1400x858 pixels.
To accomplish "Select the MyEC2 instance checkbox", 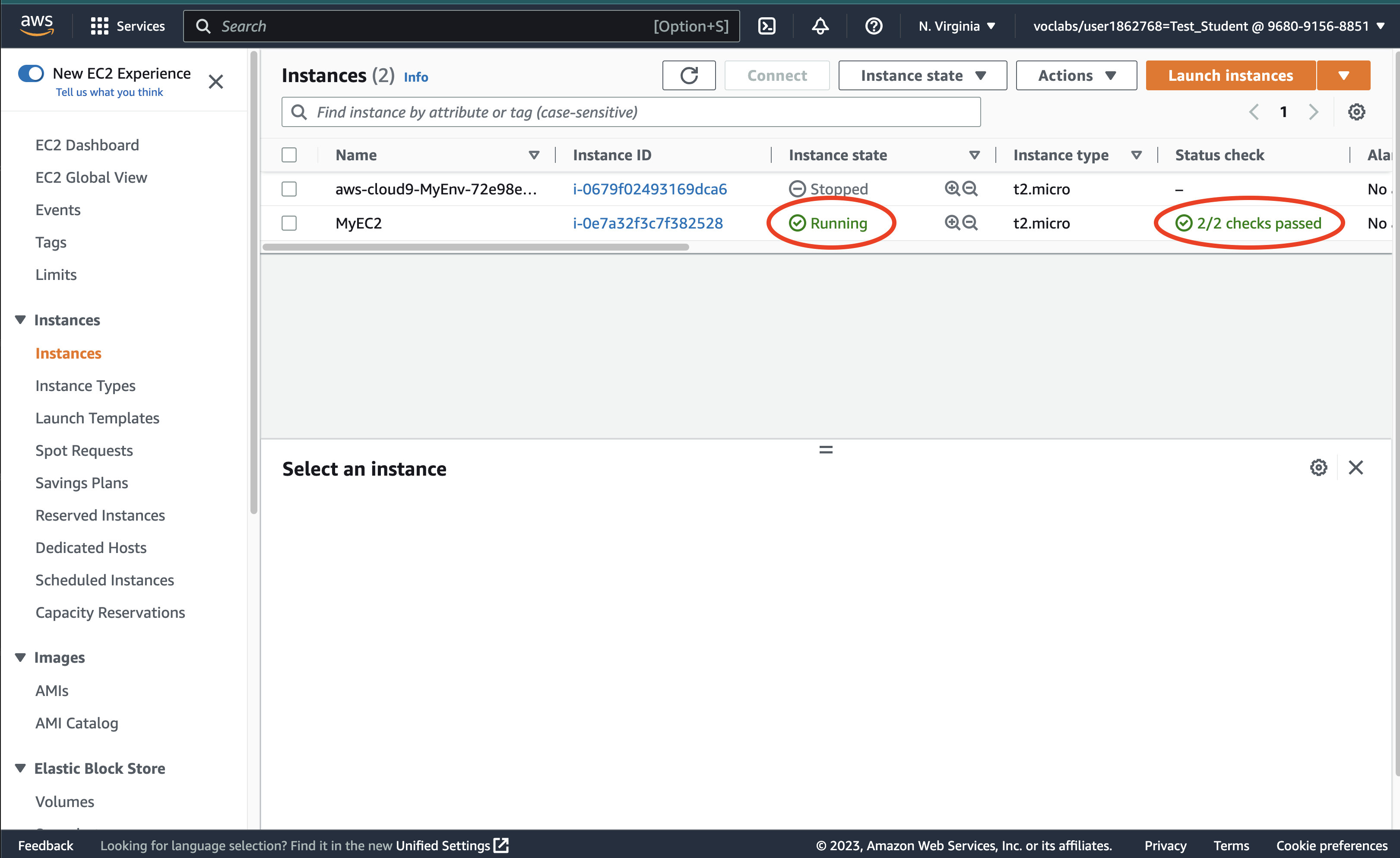I will point(288,223).
